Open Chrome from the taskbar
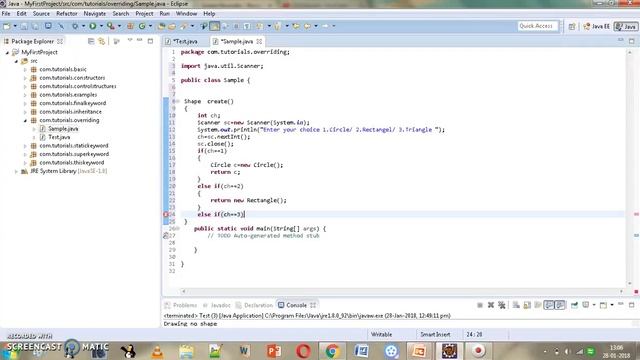This screenshot has height=360, width=640. click(332, 351)
